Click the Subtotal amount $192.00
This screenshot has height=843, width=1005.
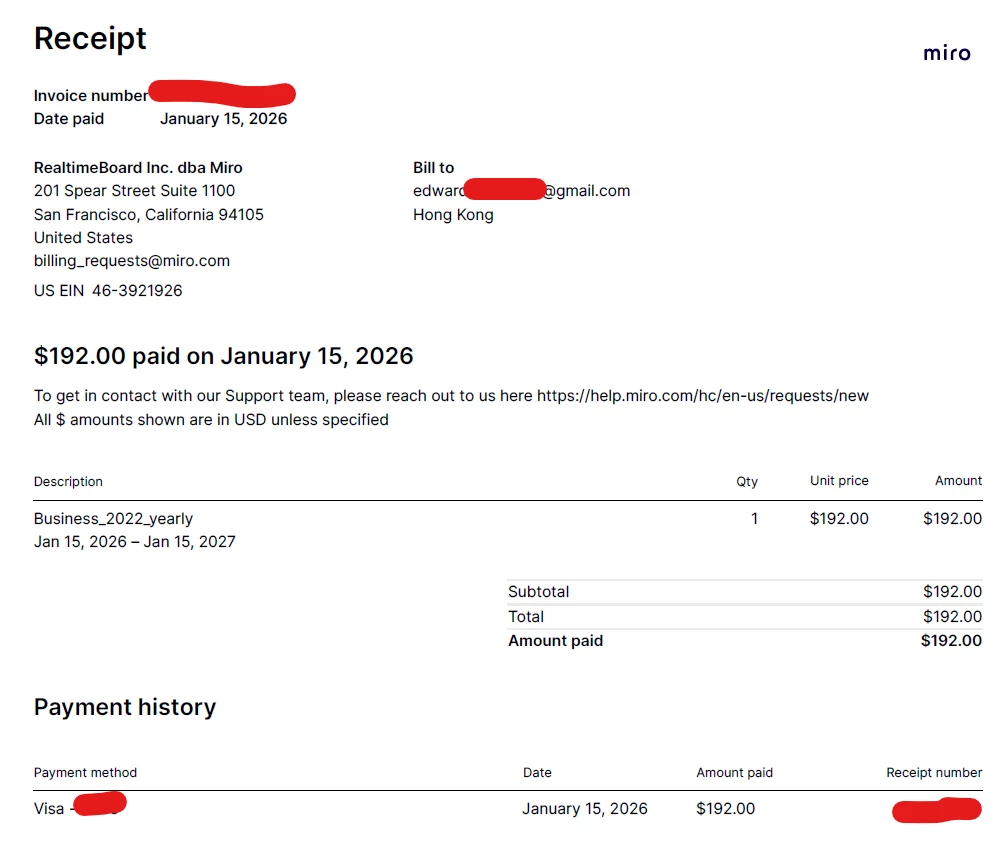pos(952,591)
